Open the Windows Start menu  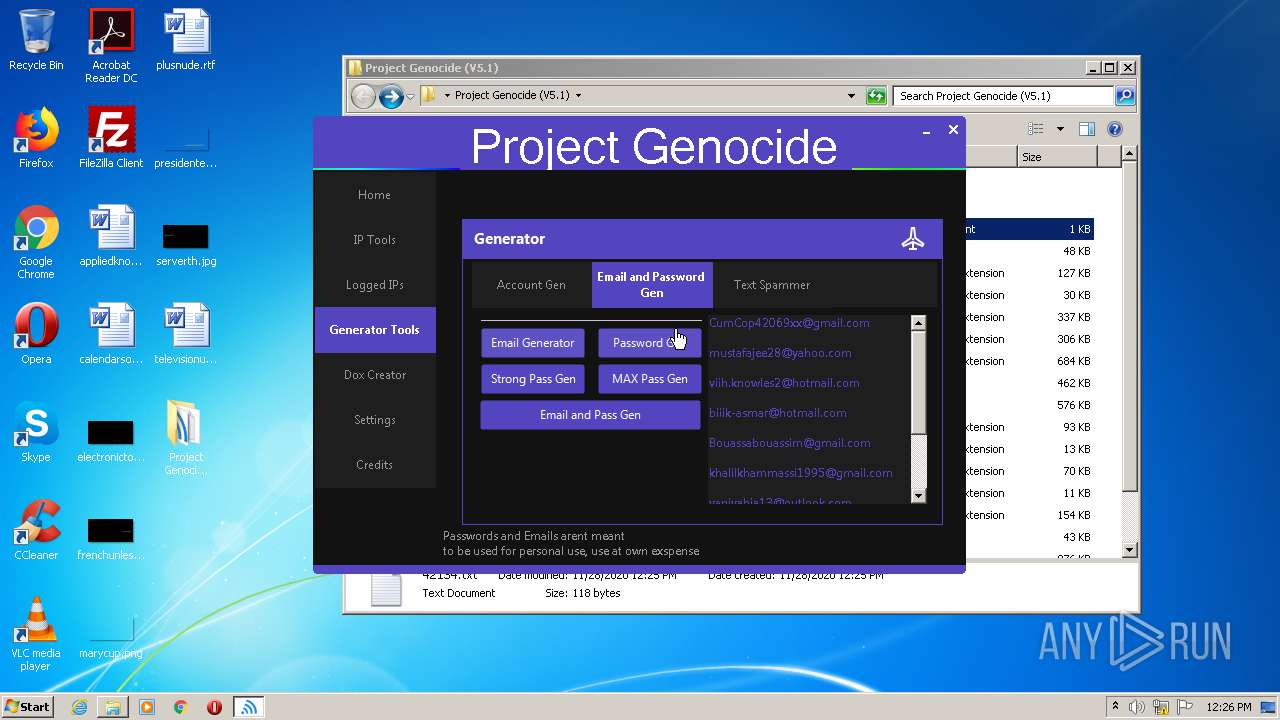tap(27, 707)
